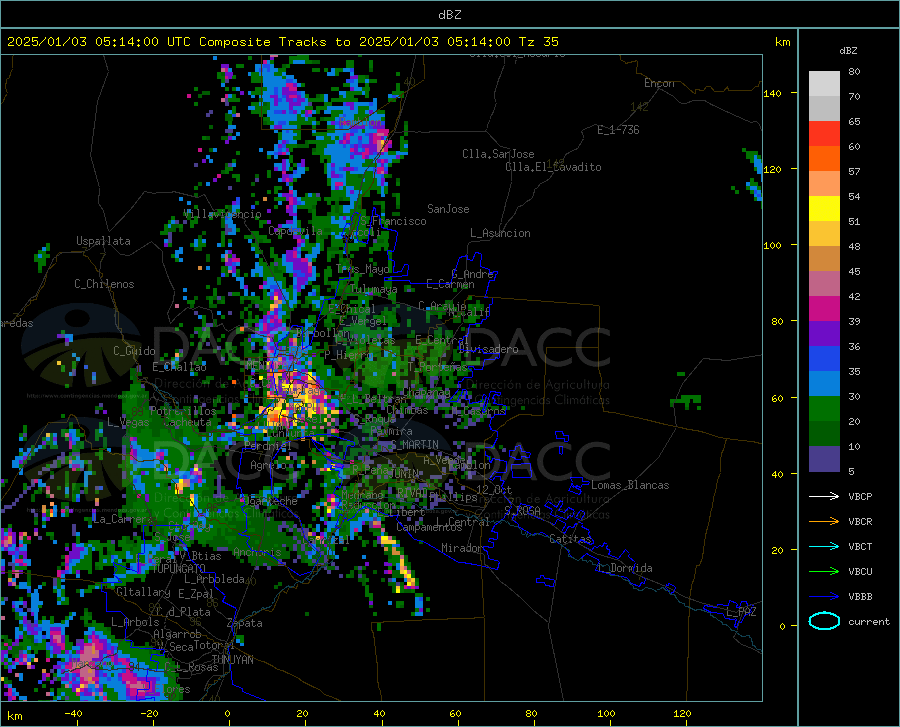Click the '-40' tick on the horizontal km axis
The height and width of the screenshot is (727, 900).
click(x=73, y=713)
